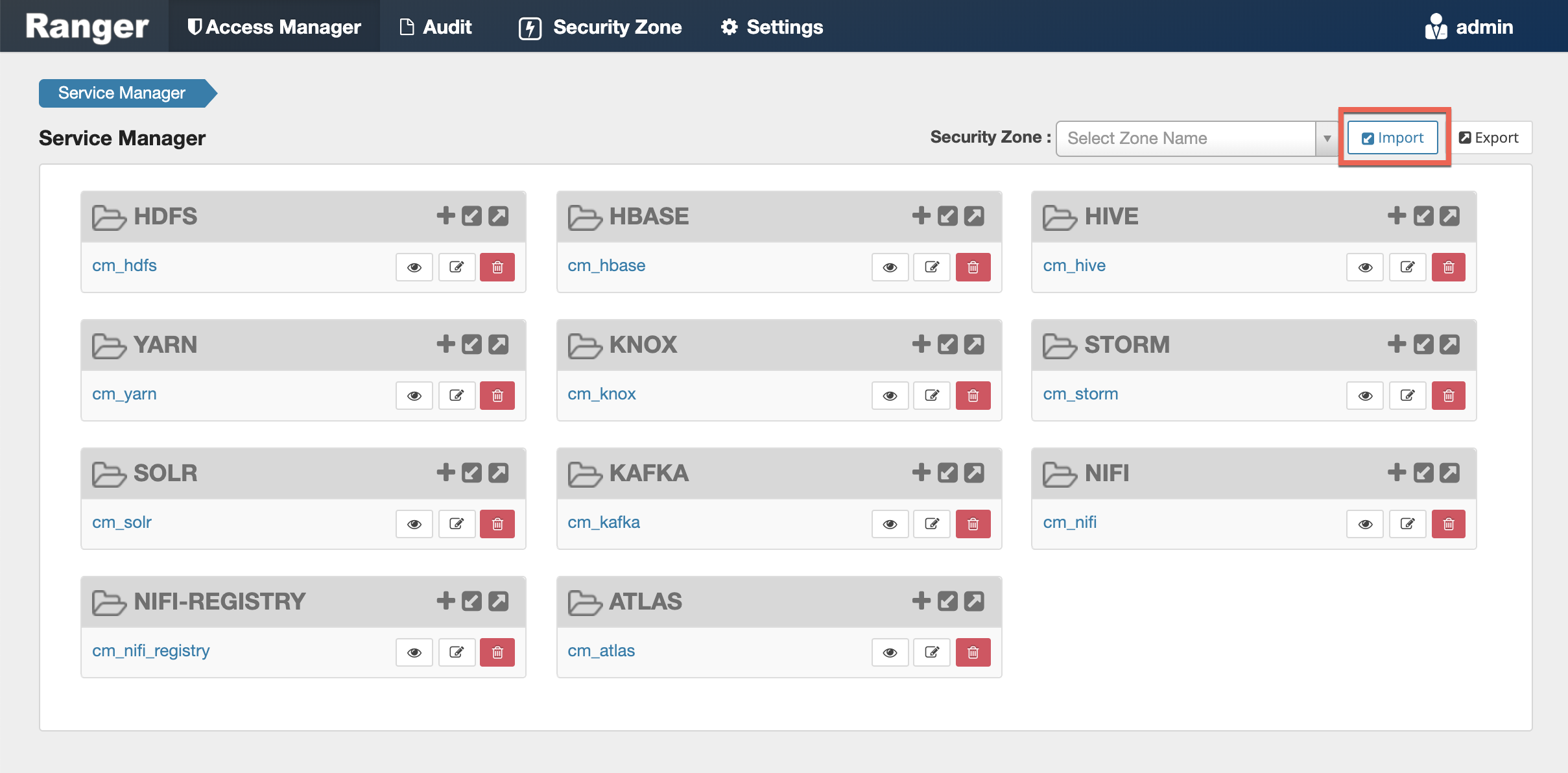
Task: Open the cm_nifi service link
Action: [1070, 522]
